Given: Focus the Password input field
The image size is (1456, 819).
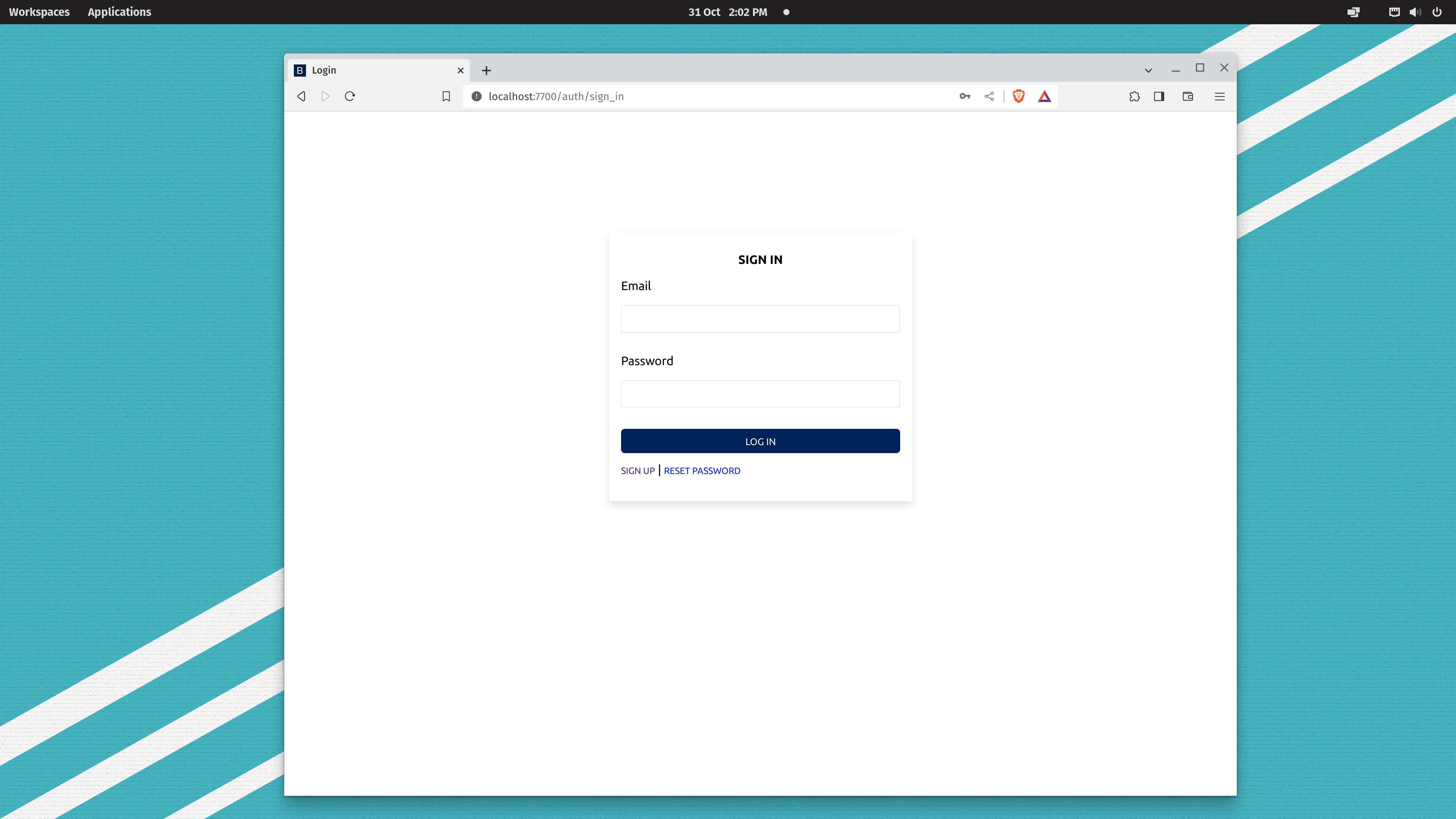Looking at the screenshot, I should click(760, 394).
